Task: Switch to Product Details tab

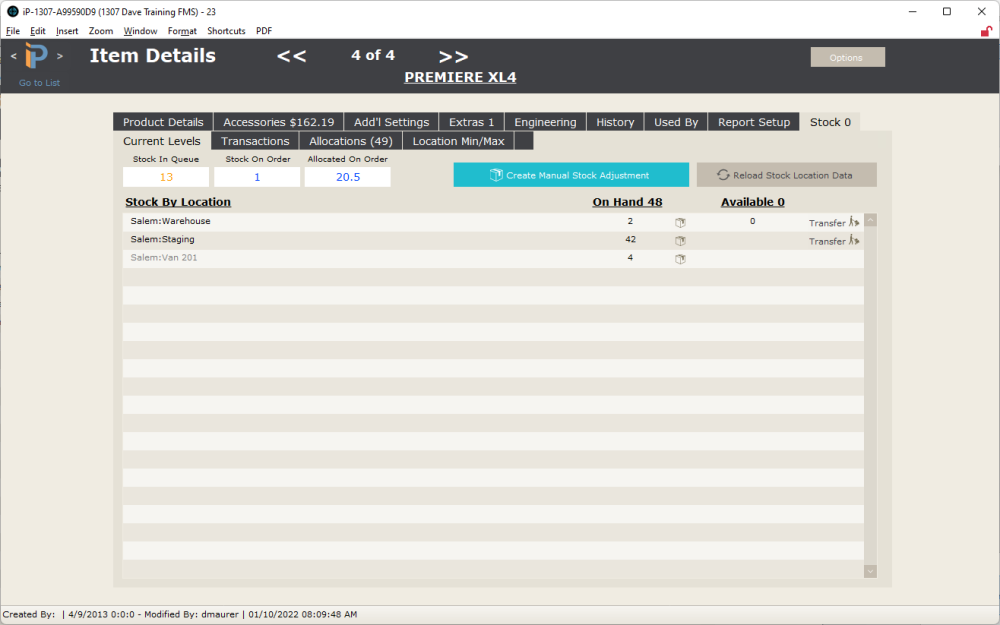Action: [163, 122]
